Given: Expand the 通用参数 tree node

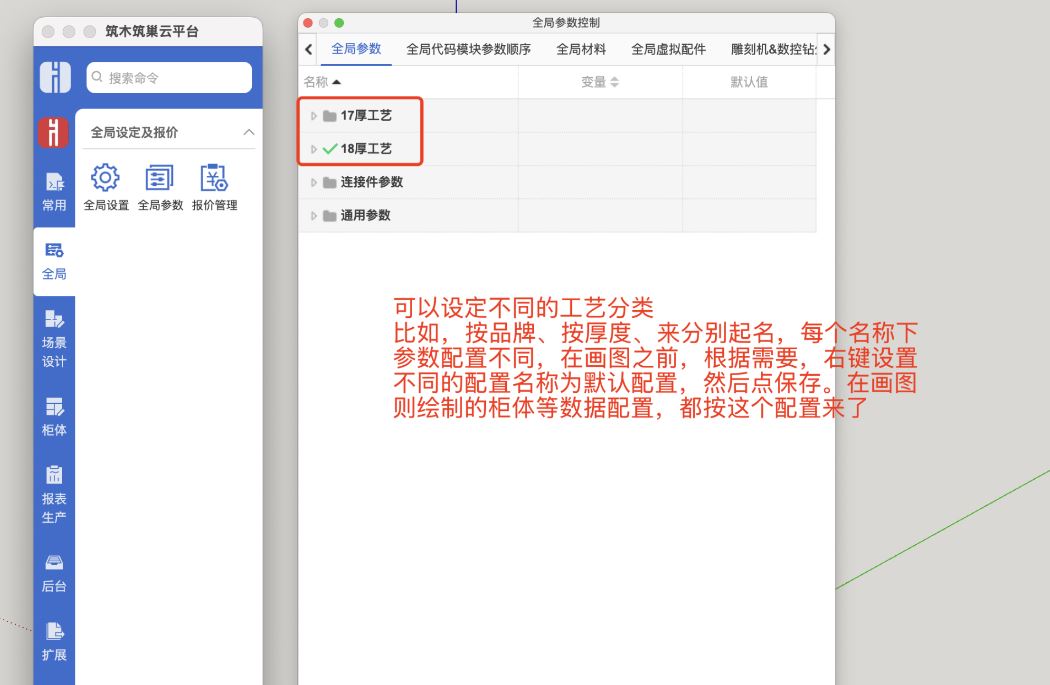Looking at the screenshot, I should pos(312,215).
